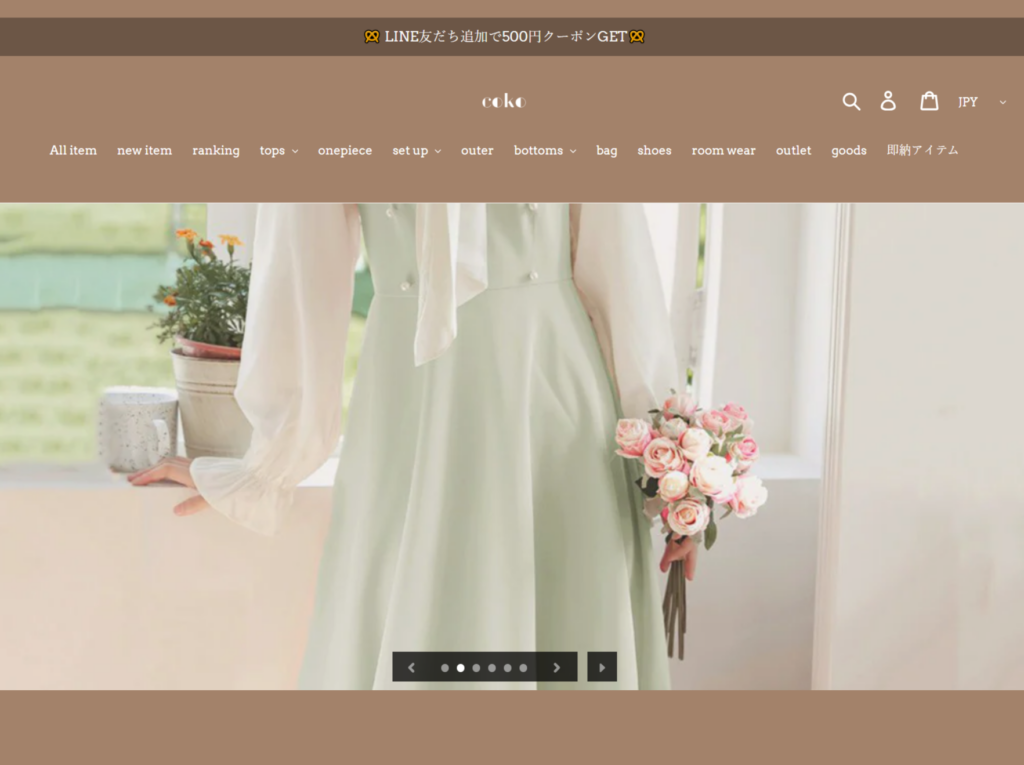Go to the previous slide arrow
Viewport: 1024px width, 765px height.
[x=411, y=667]
